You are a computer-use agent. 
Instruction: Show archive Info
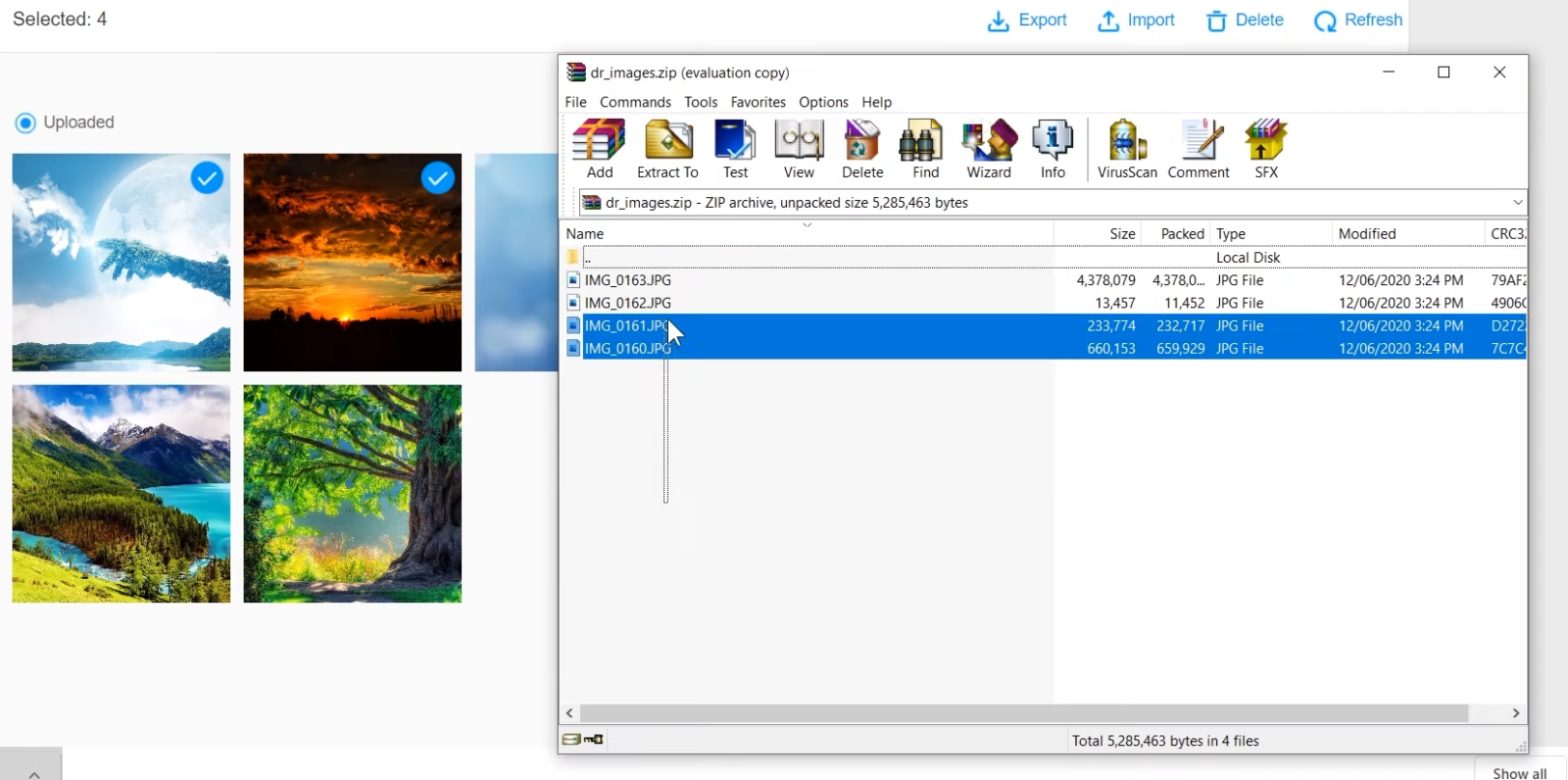click(x=1053, y=149)
